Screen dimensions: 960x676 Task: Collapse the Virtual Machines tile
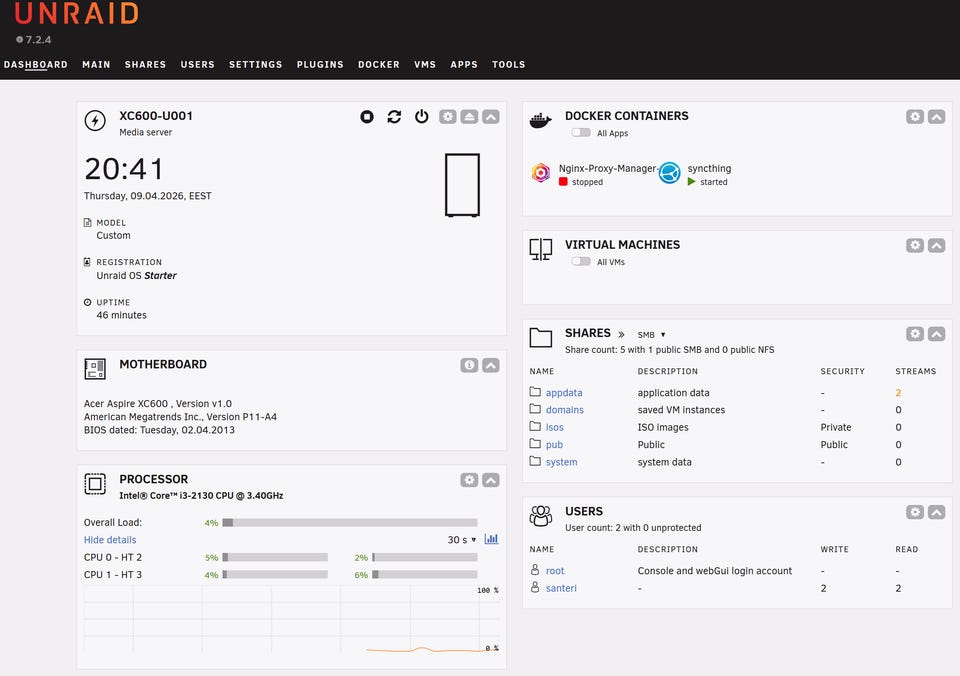[936, 245]
